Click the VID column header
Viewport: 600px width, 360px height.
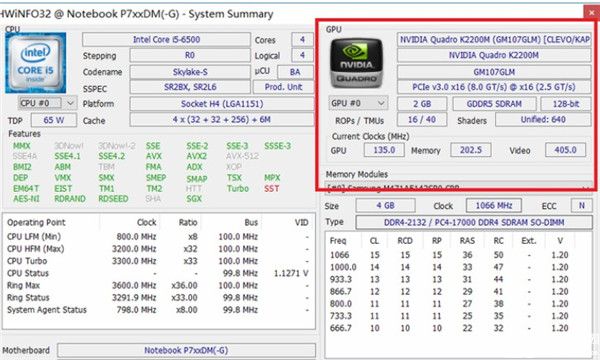[x=301, y=223]
